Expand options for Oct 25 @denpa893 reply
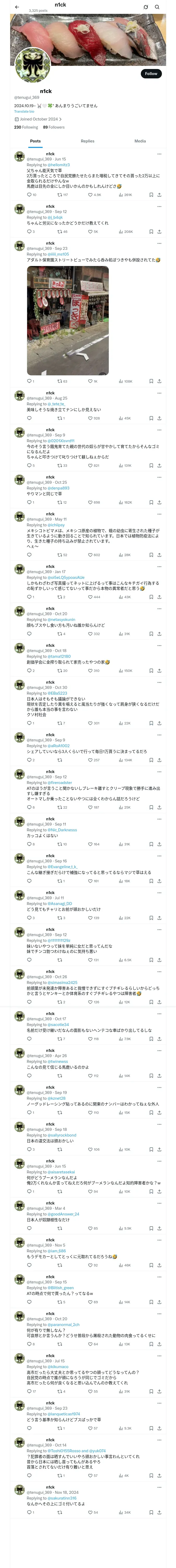176x1568 pixels. point(159,477)
